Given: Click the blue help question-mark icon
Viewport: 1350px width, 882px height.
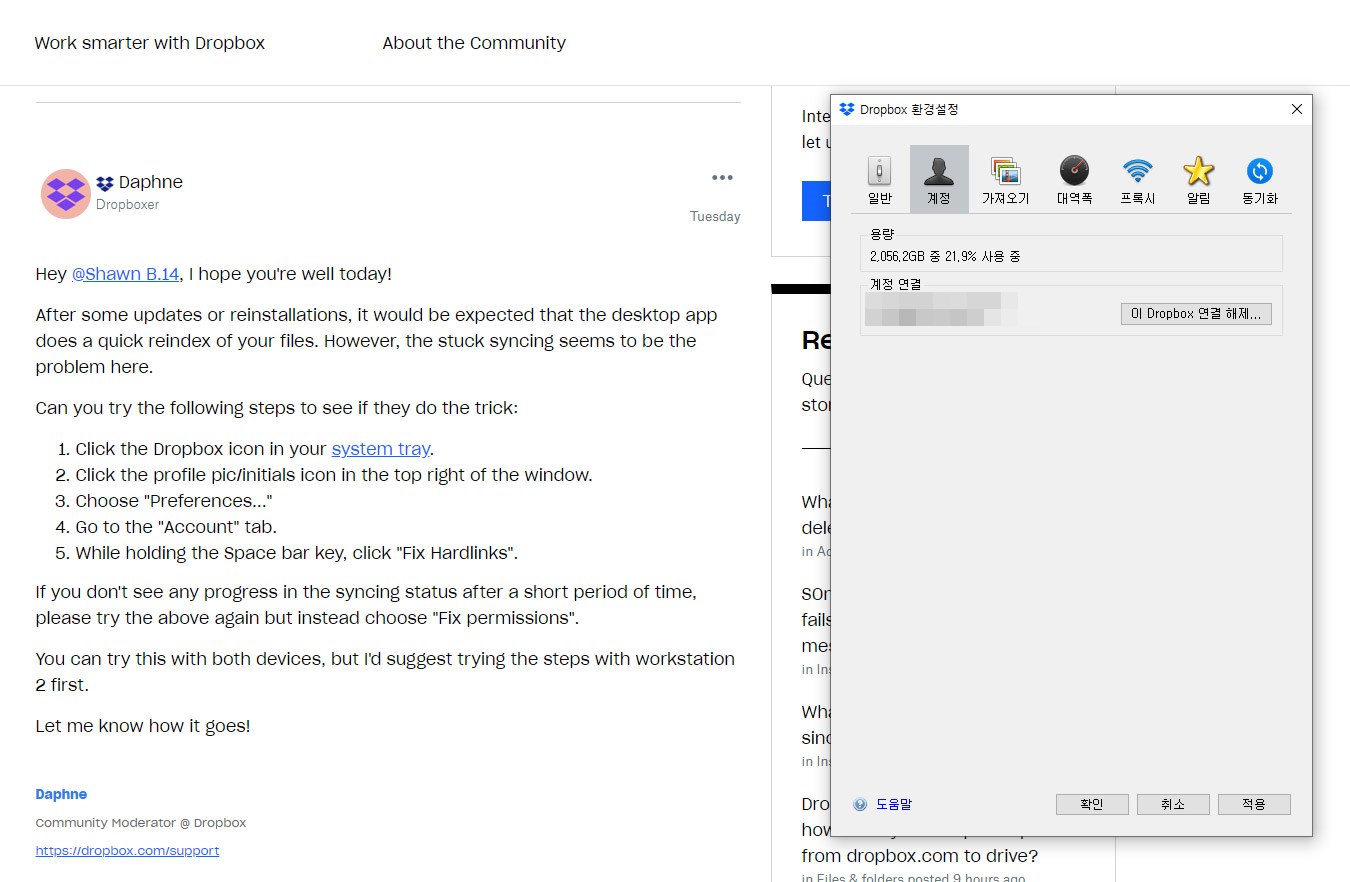Looking at the screenshot, I should [x=860, y=804].
